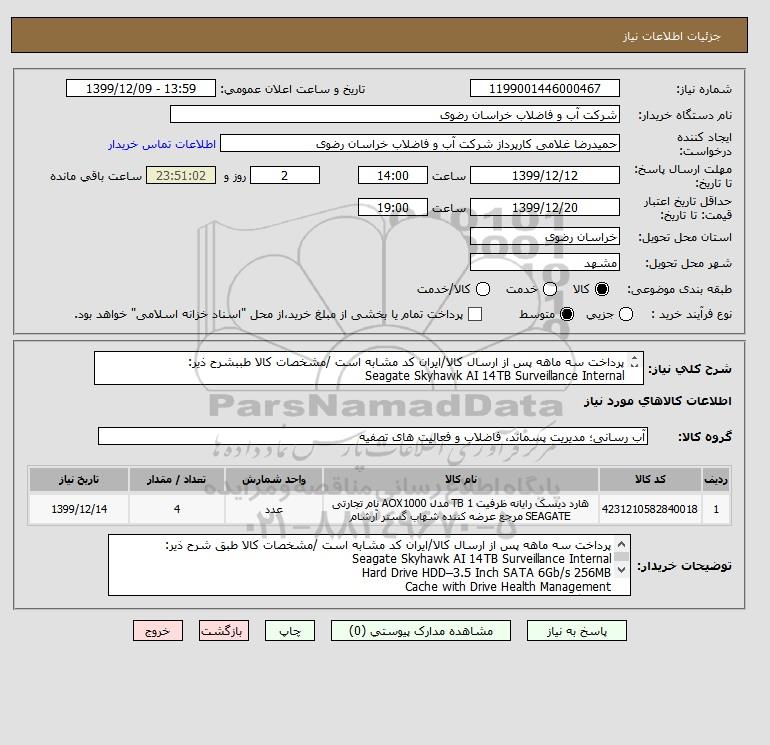Viewport: 770px width, 745px height.
Task: Click the remaining time field 23:51:02
Action: 181,175
